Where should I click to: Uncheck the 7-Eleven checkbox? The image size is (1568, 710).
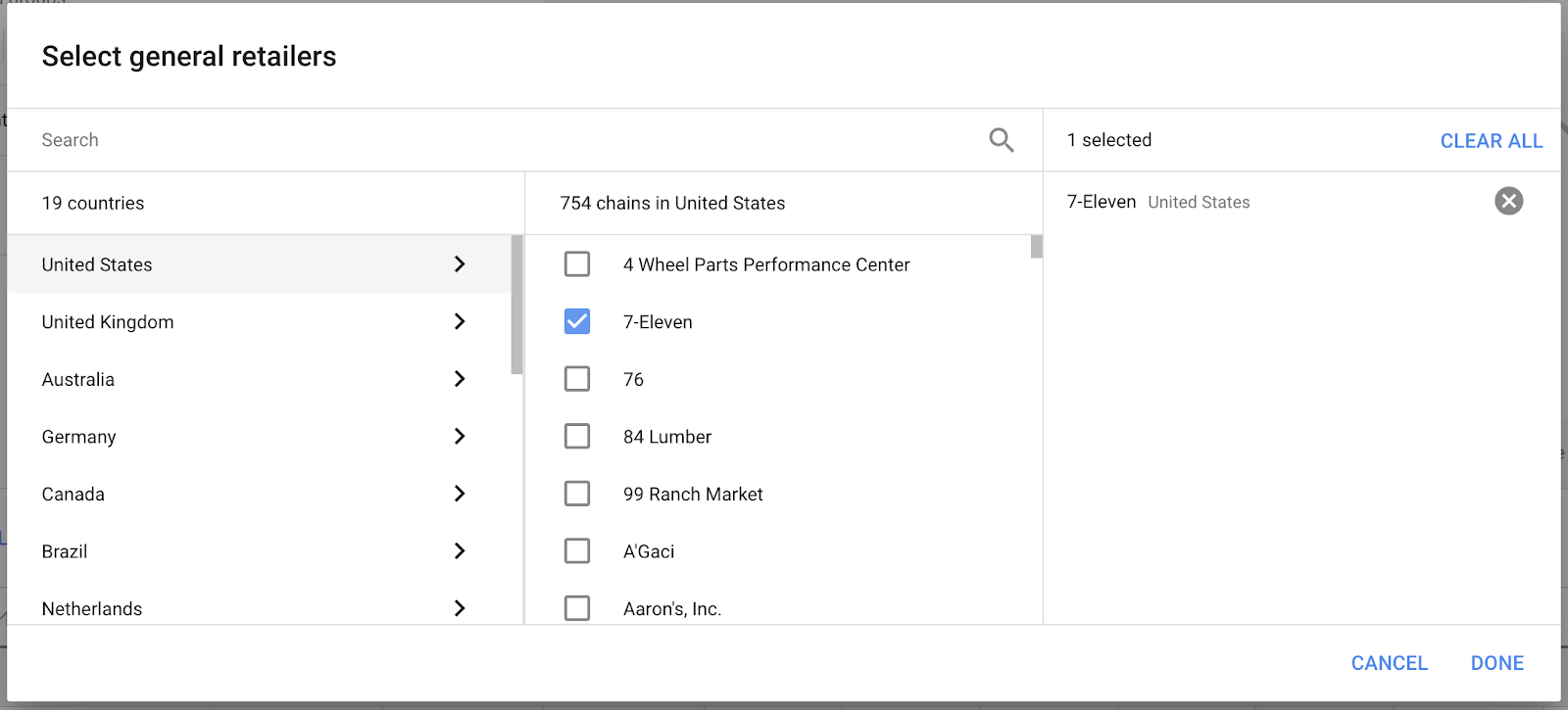pos(577,322)
